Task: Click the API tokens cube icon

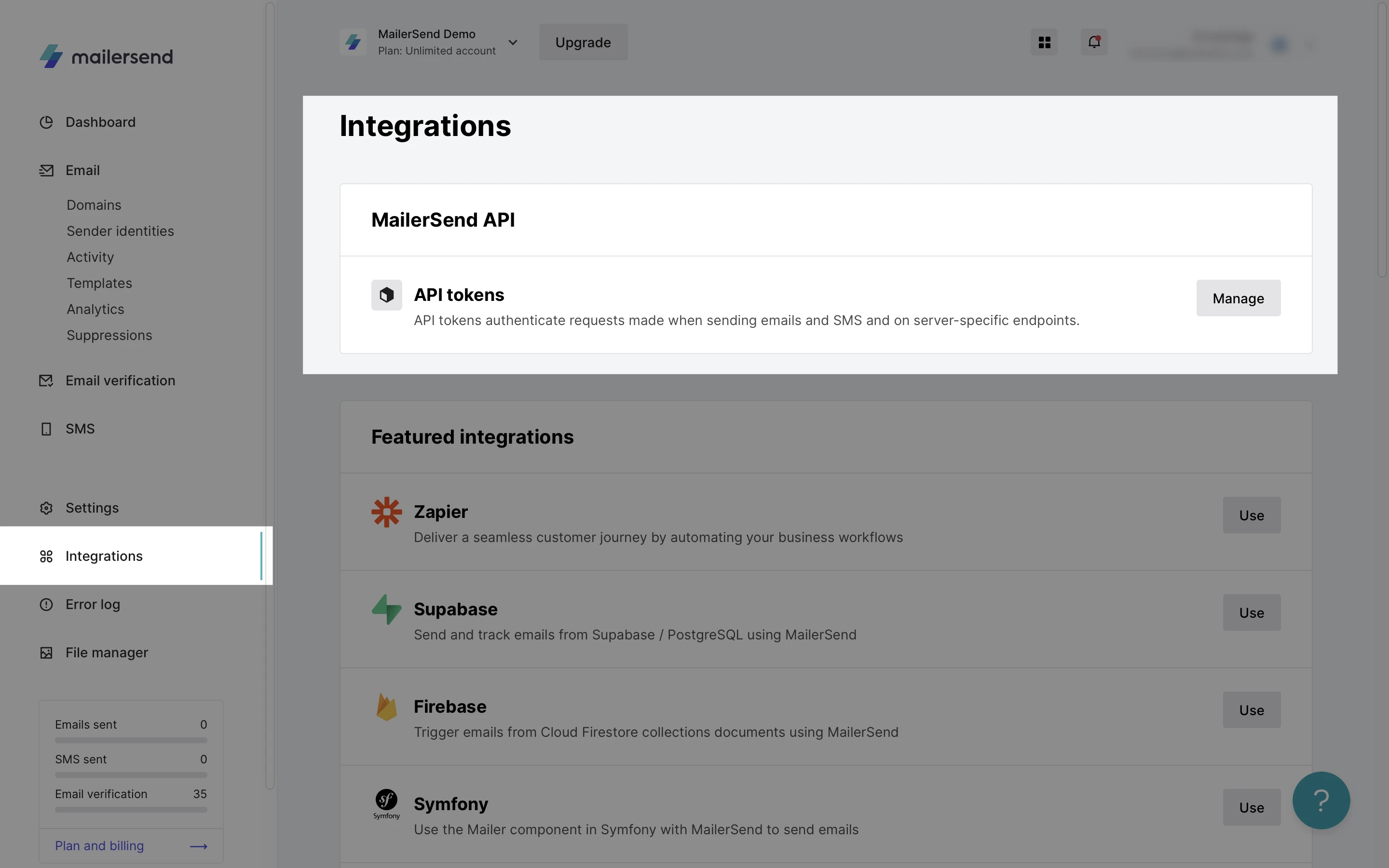Action: click(387, 295)
